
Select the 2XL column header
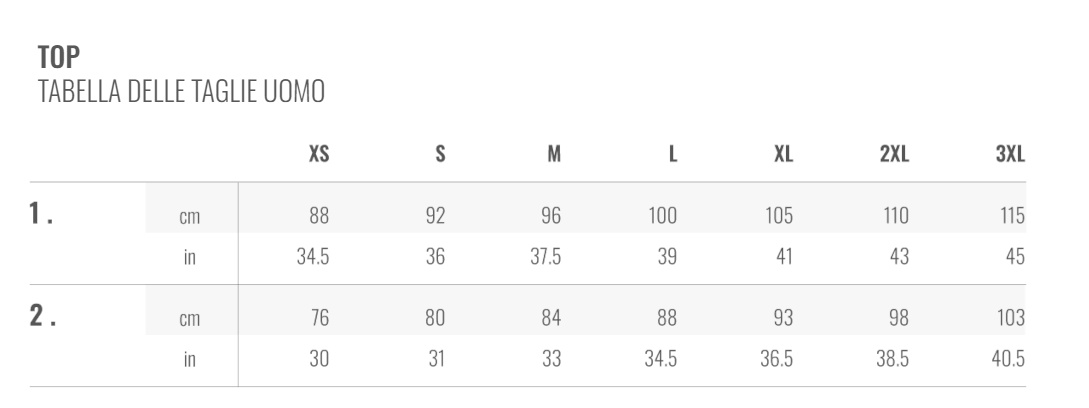[x=894, y=154]
